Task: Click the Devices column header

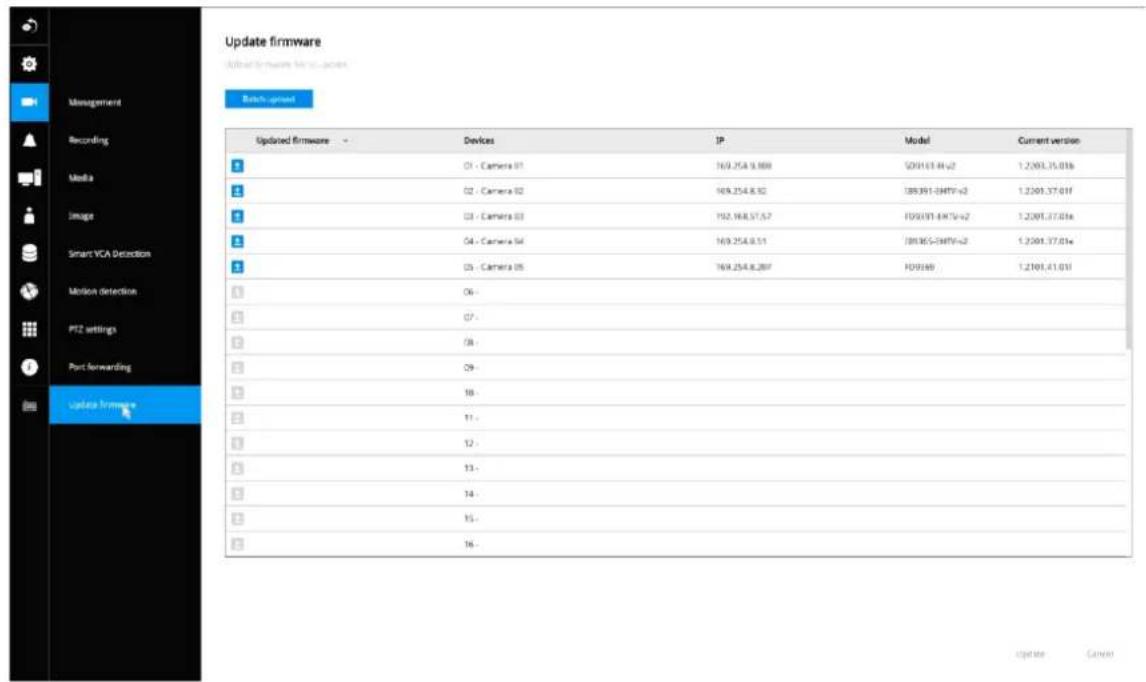Action: point(479,140)
